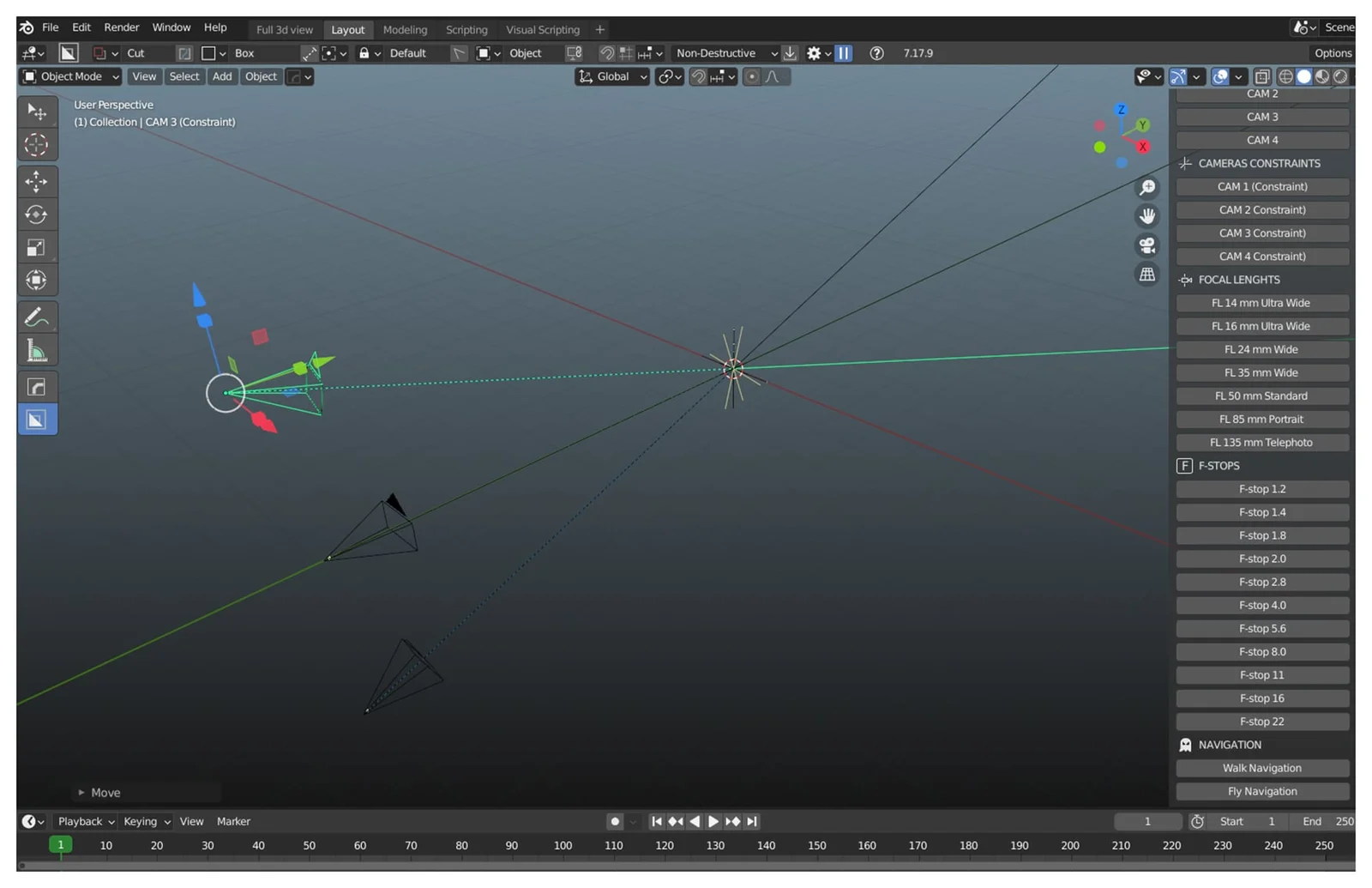Screen dimensions: 1372x888
Task: Apply the FL 50 mm Standard focal length
Action: 1261,396
